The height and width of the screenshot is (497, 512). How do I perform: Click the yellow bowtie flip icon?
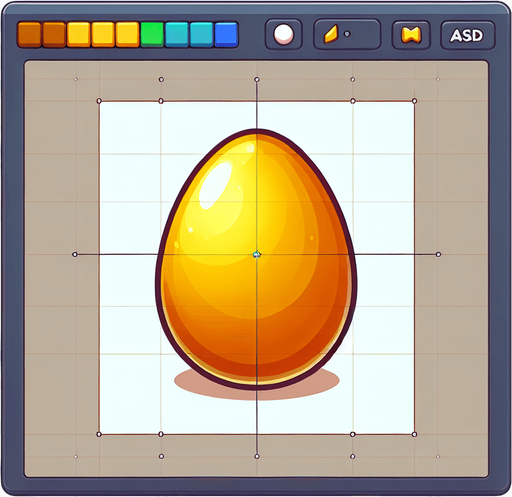coord(411,35)
